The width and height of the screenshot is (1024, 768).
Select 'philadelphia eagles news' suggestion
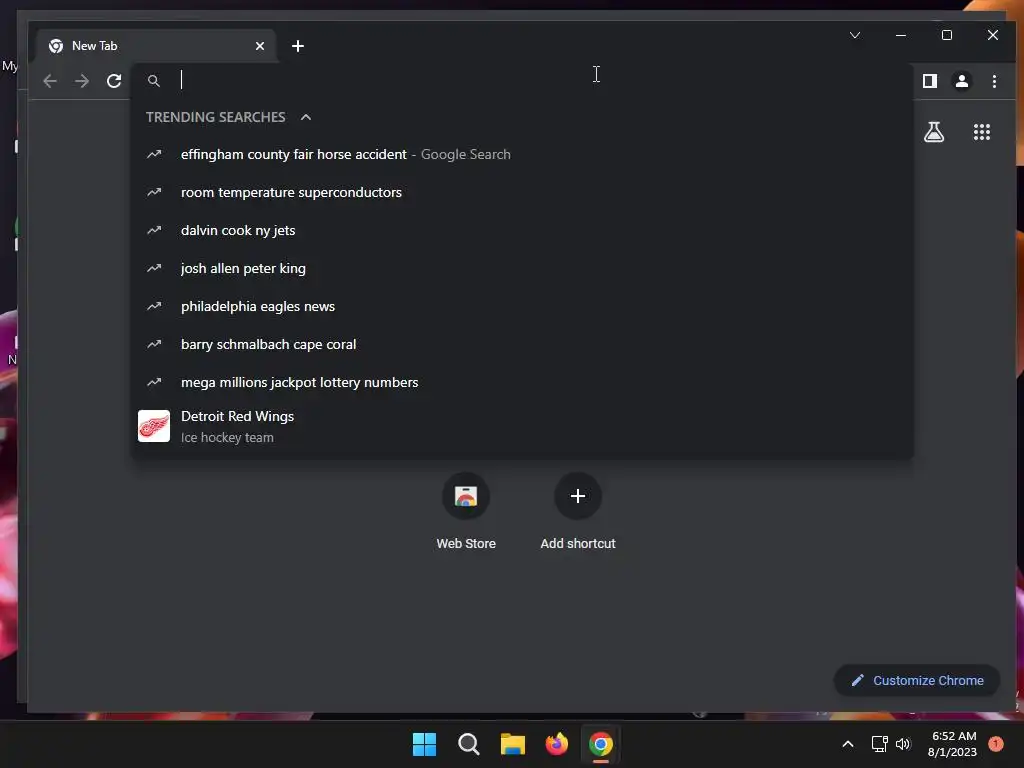pyautogui.click(x=522, y=306)
